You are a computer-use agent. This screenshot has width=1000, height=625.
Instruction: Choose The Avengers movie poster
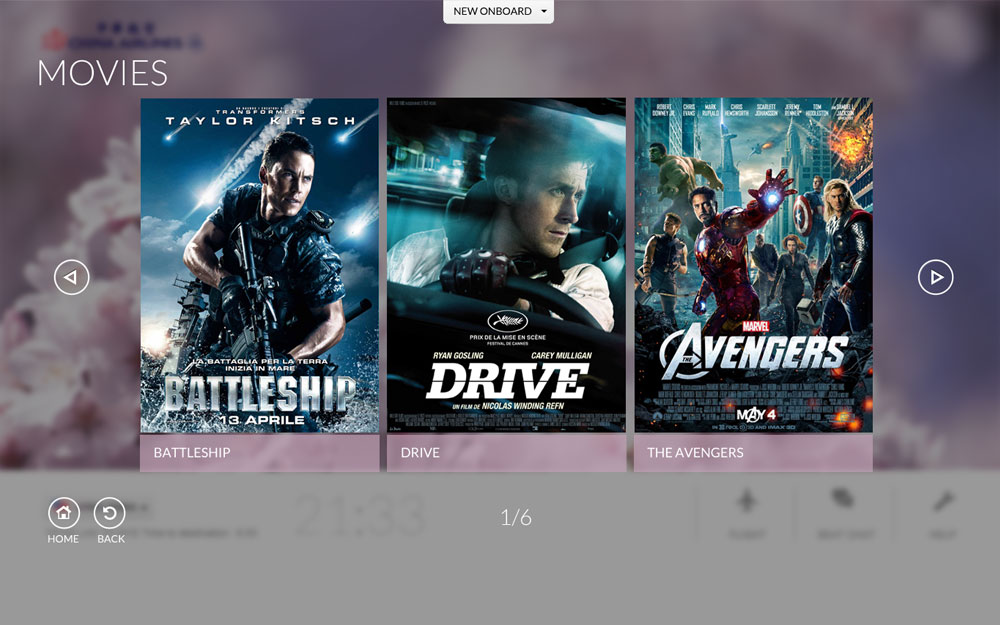(x=753, y=265)
